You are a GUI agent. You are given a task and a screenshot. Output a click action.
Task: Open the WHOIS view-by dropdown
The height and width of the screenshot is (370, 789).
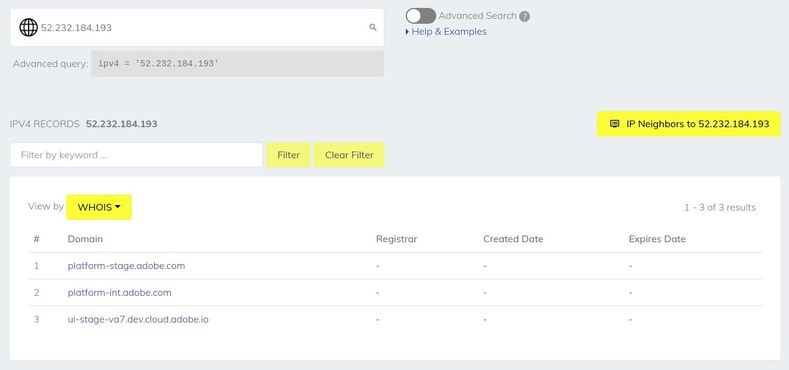[x=99, y=207]
